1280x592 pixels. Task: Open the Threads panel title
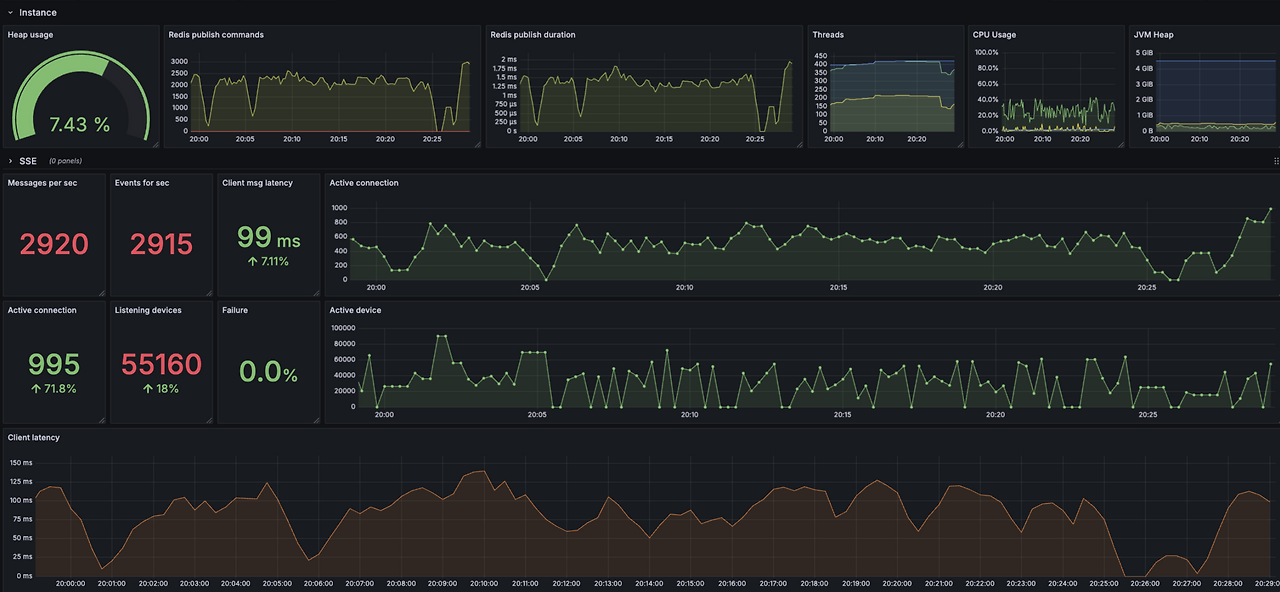[828, 35]
